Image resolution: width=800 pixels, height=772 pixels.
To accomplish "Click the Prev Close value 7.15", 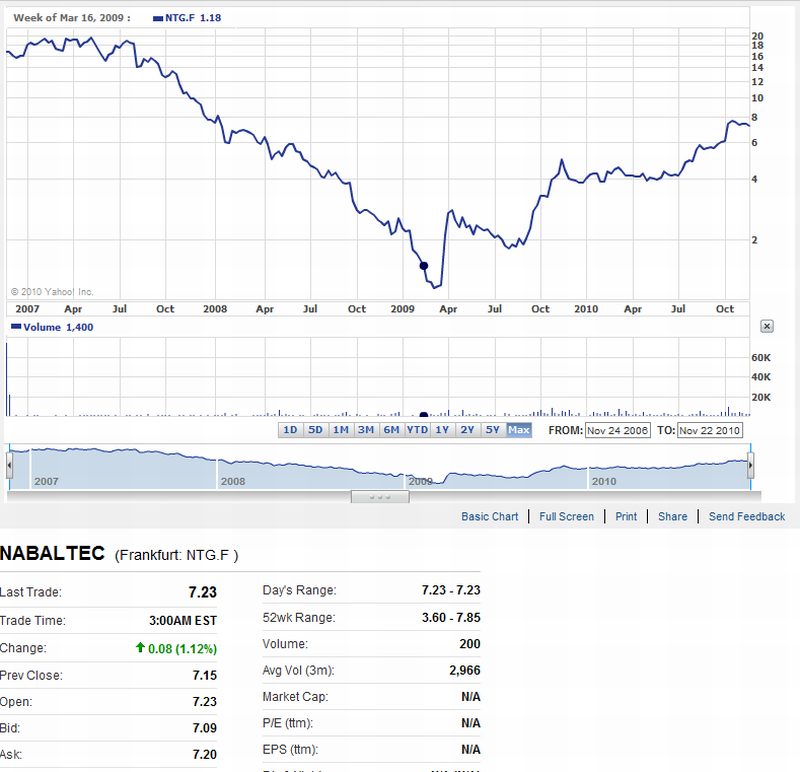I will pyautogui.click(x=205, y=675).
